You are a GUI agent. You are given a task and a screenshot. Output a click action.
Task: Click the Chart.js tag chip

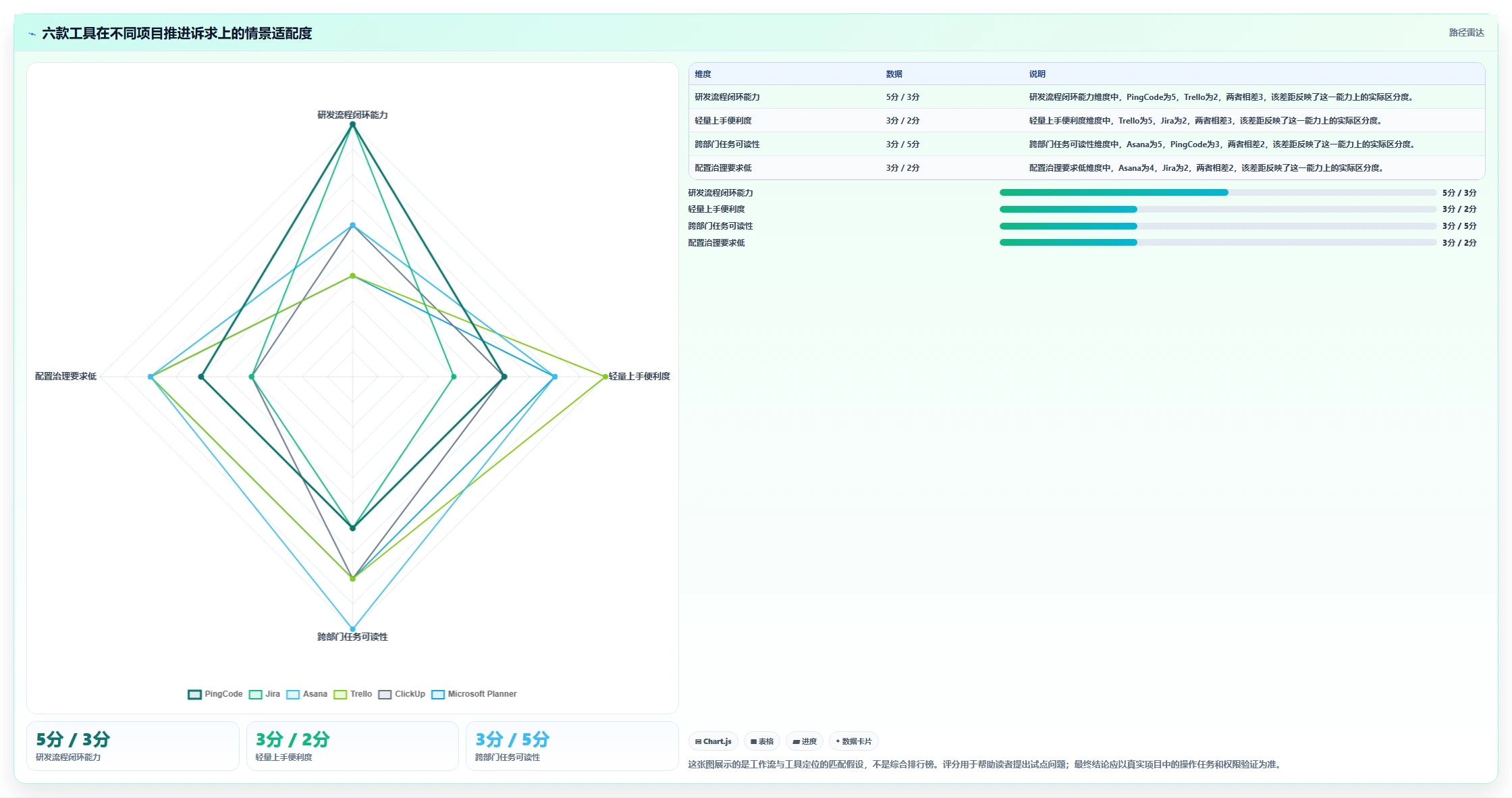click(713, 741)
